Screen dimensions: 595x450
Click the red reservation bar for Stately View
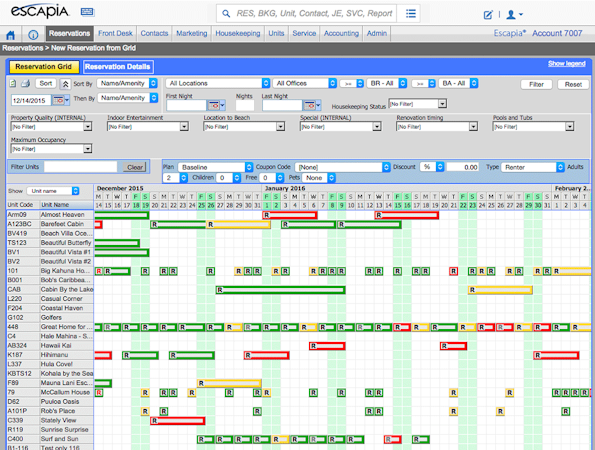(178, 421)
